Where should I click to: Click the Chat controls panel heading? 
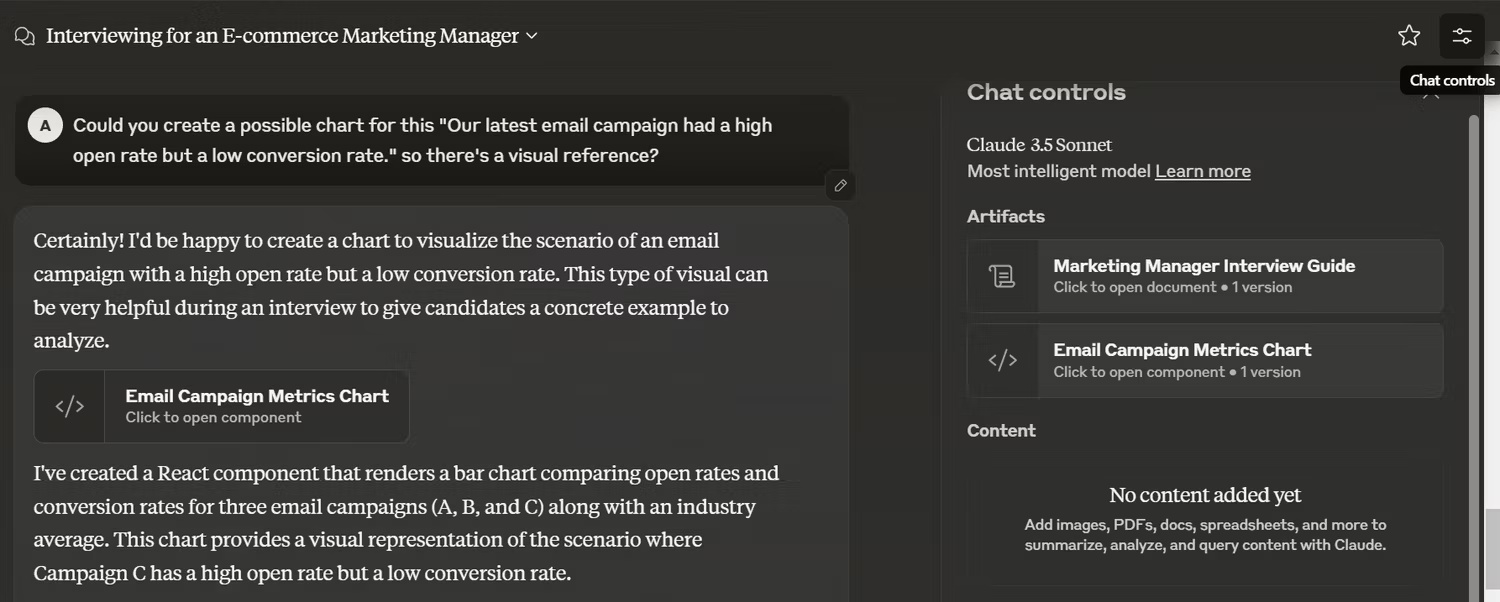click(1046, 92)
